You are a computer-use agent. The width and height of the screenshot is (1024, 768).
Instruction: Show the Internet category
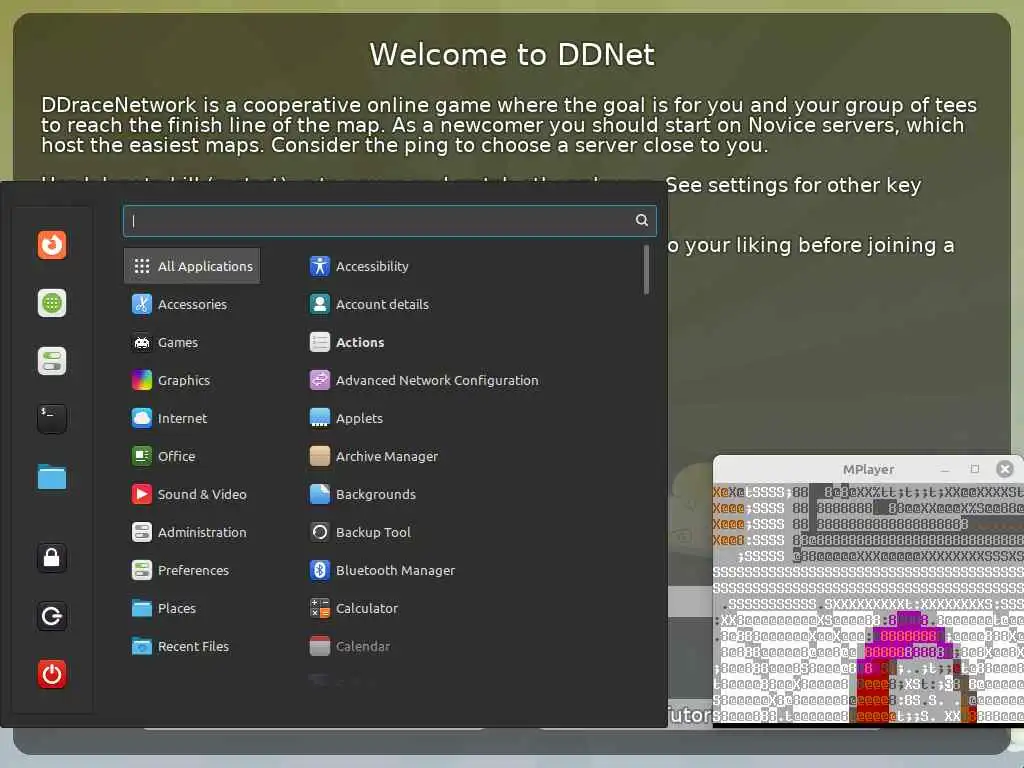tap(192, 418)
